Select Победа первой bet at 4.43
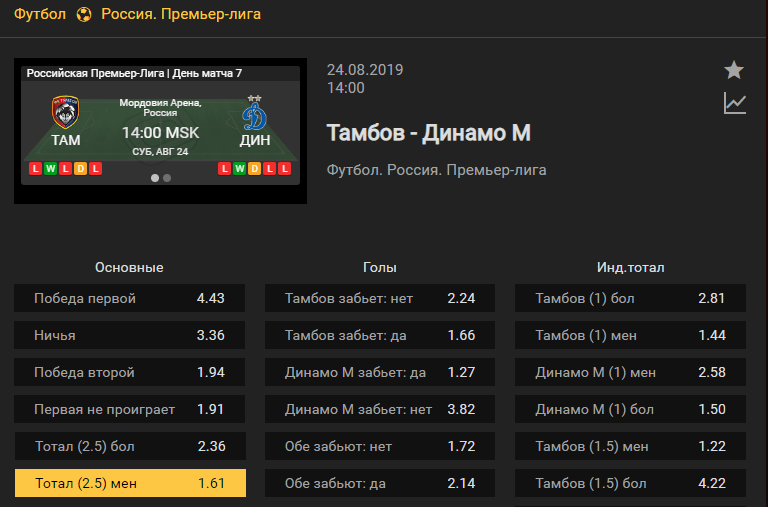Image resolution: width=768 pixels, height=507 pixels. click(x=129, y=298)
